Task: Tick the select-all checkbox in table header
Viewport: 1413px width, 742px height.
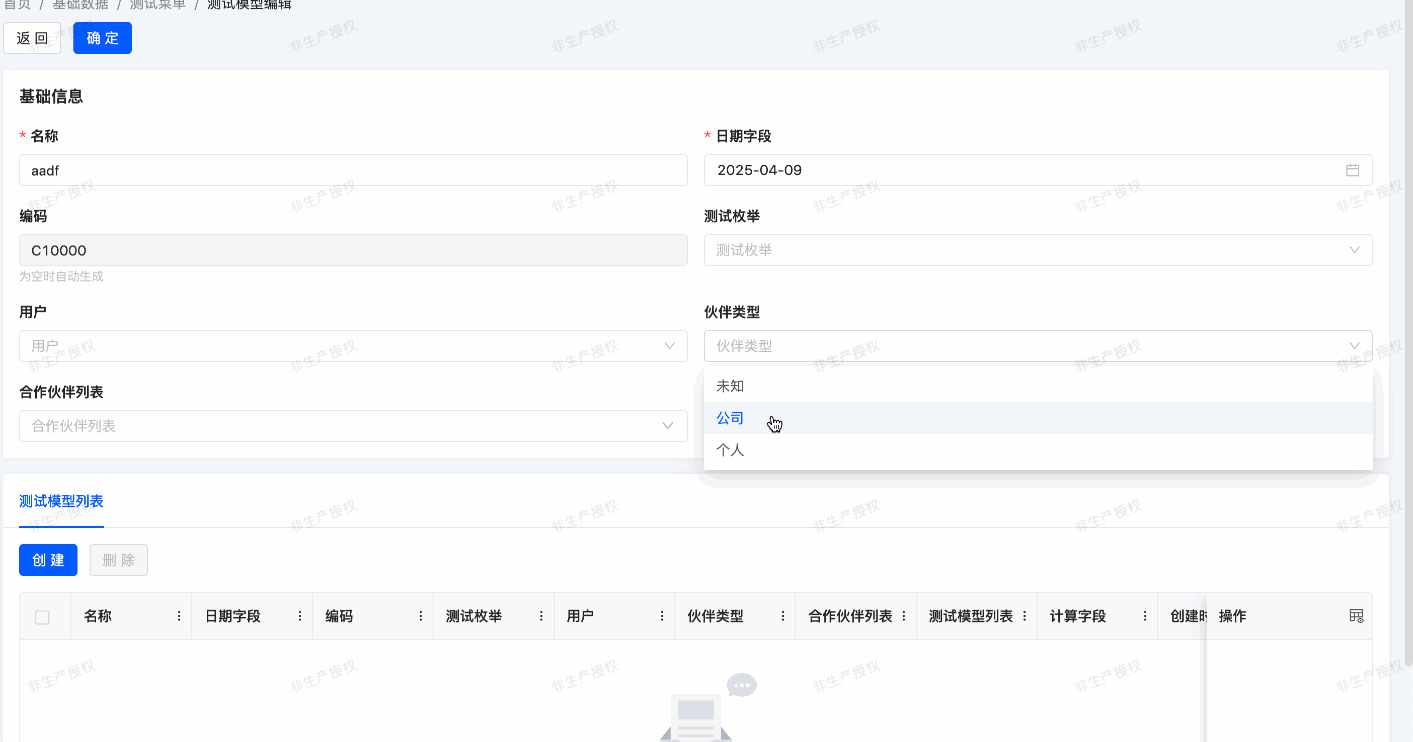Action: 42,617
